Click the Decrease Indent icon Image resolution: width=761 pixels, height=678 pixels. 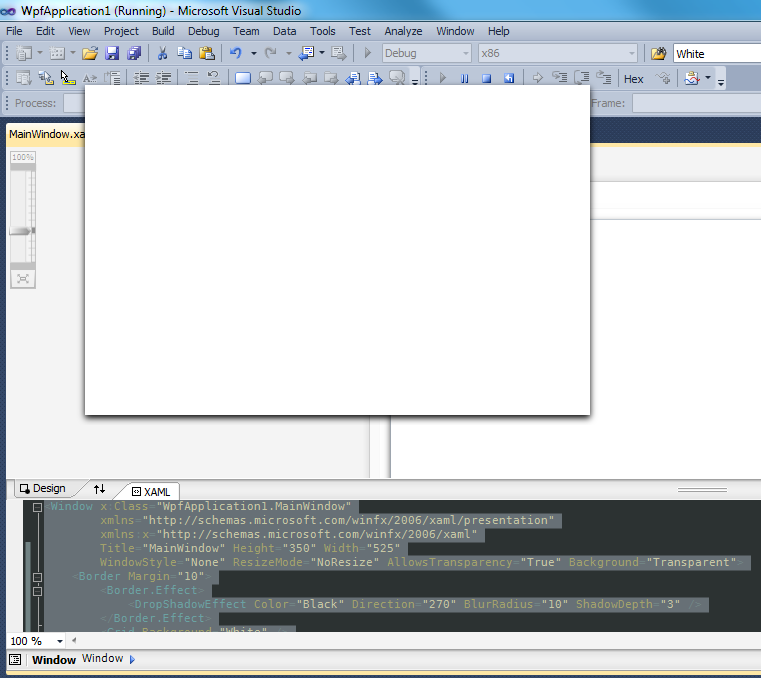(141, 78)
